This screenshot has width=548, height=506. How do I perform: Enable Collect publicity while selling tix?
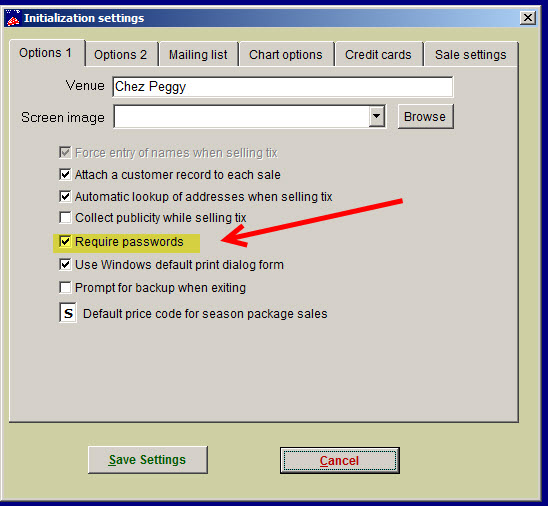click(65, 217)
